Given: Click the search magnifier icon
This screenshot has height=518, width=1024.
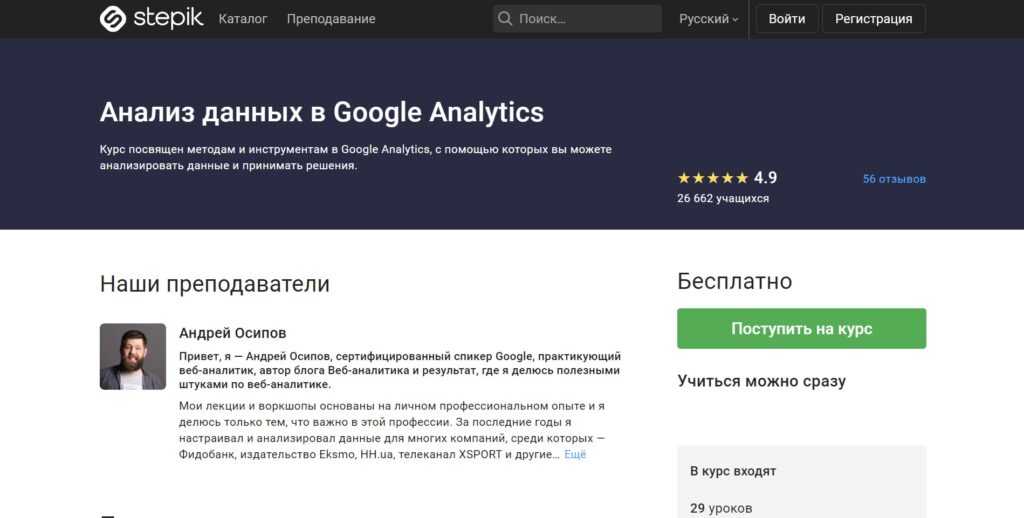Looking at the screenshot, I should tap(505, 19).
